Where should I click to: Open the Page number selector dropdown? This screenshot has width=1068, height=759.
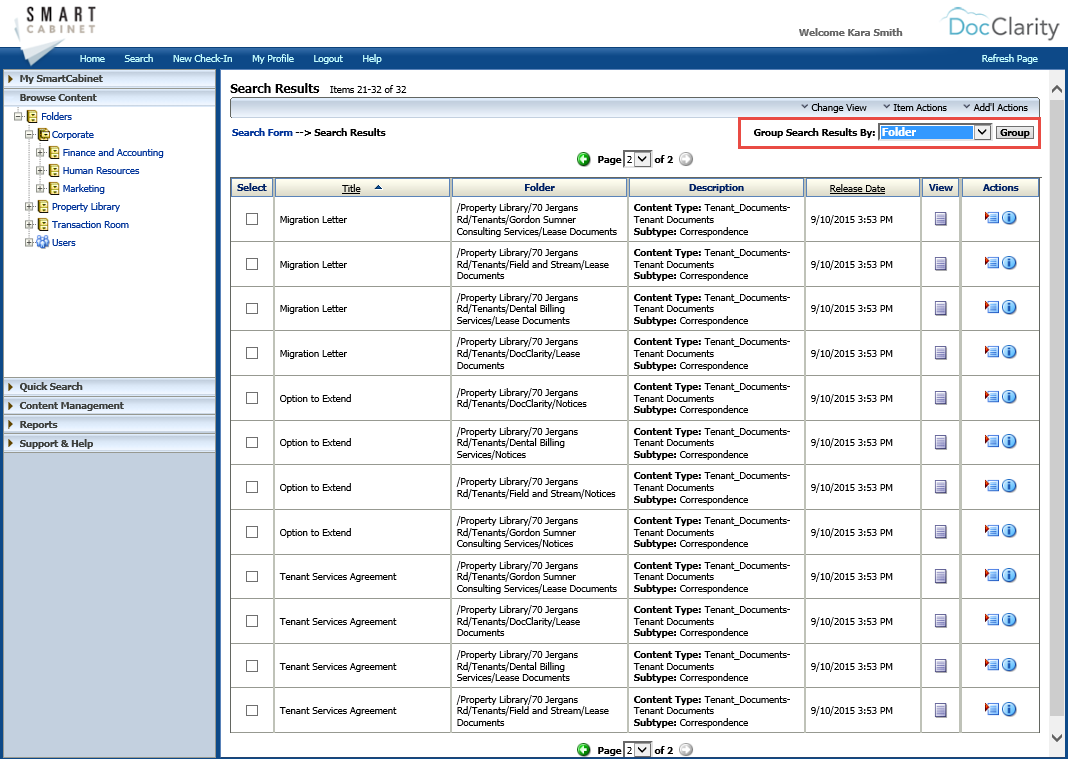pyautogui.click(x=639, y=159)
